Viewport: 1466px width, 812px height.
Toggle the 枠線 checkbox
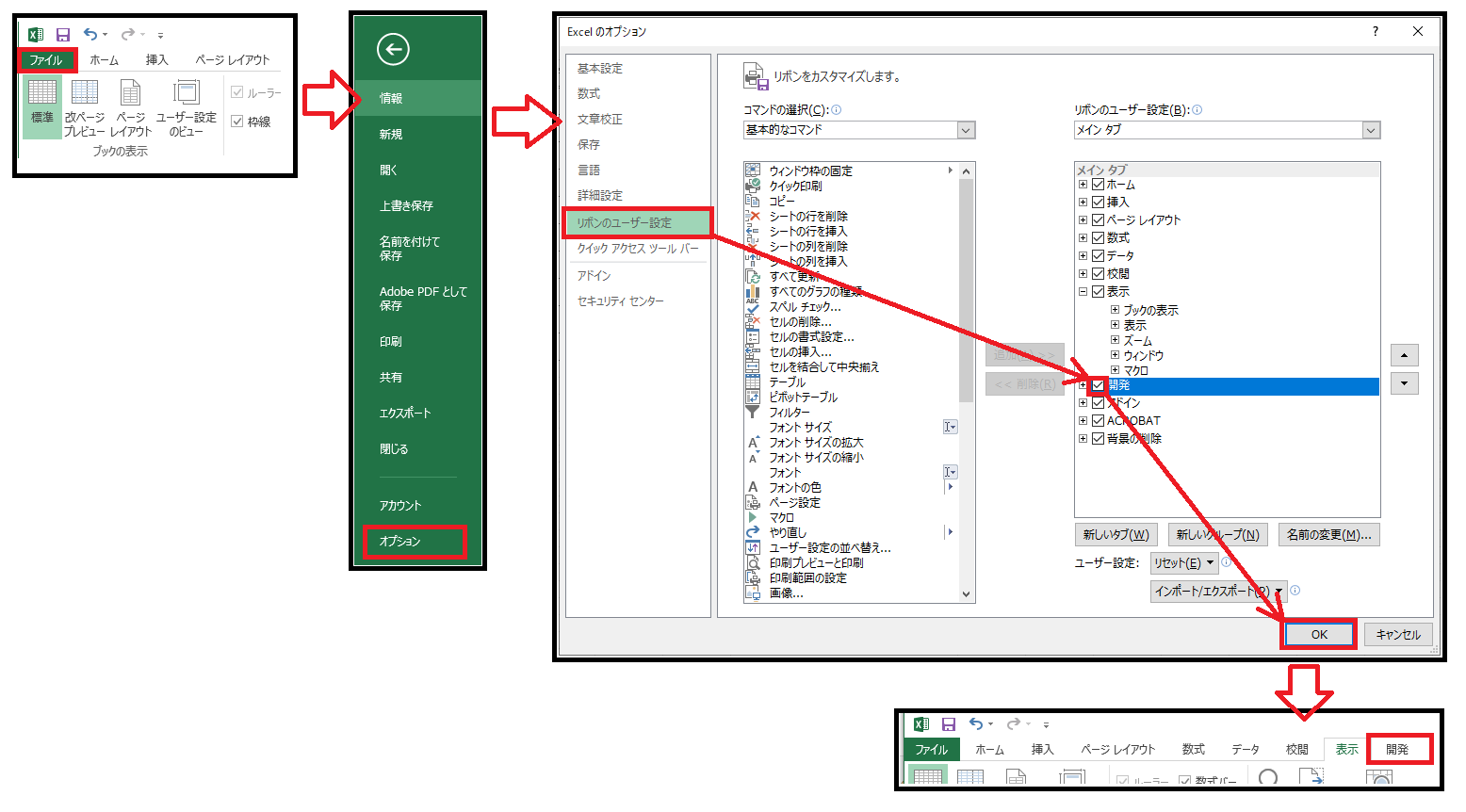pyautogui.click(x=237, y=122)
